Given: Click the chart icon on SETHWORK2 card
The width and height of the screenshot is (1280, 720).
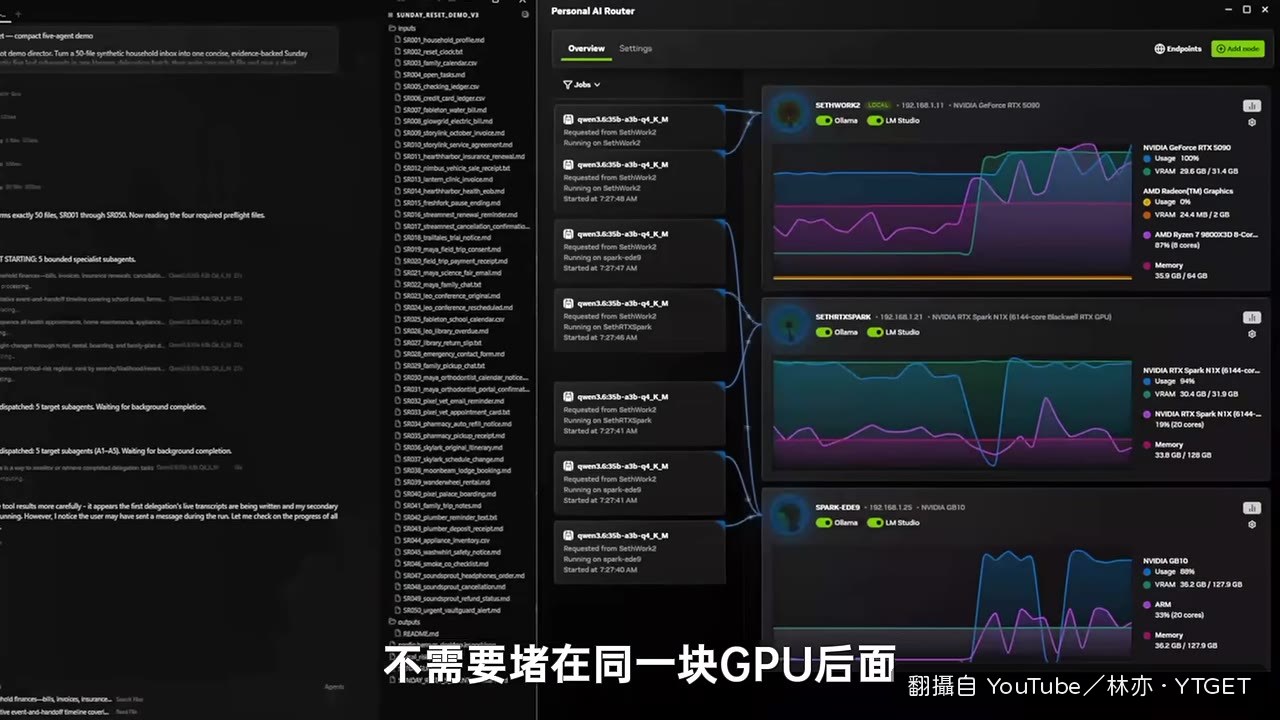Looking at the screenshot, I should coord(1251,105).
